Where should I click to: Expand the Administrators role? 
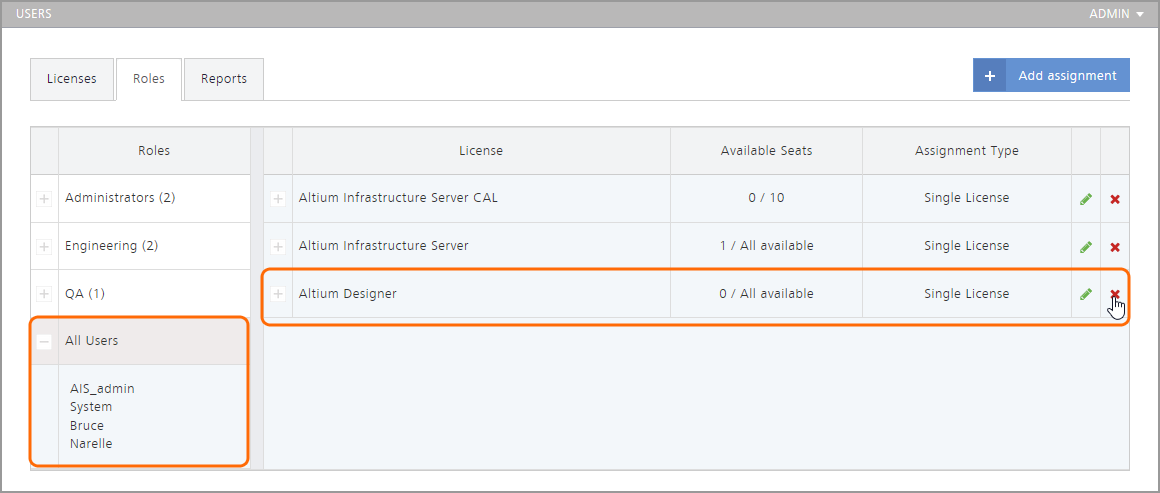44,199
